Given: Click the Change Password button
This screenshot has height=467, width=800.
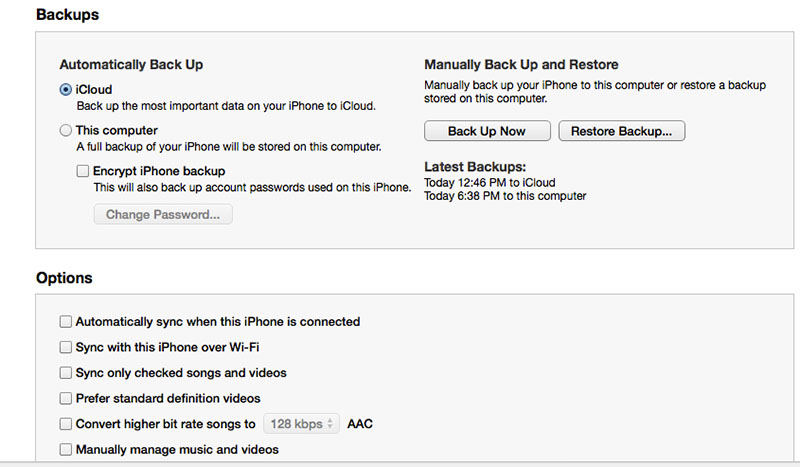Looking at the screenshot, I should pyautogui.click(x=163, y=214).
